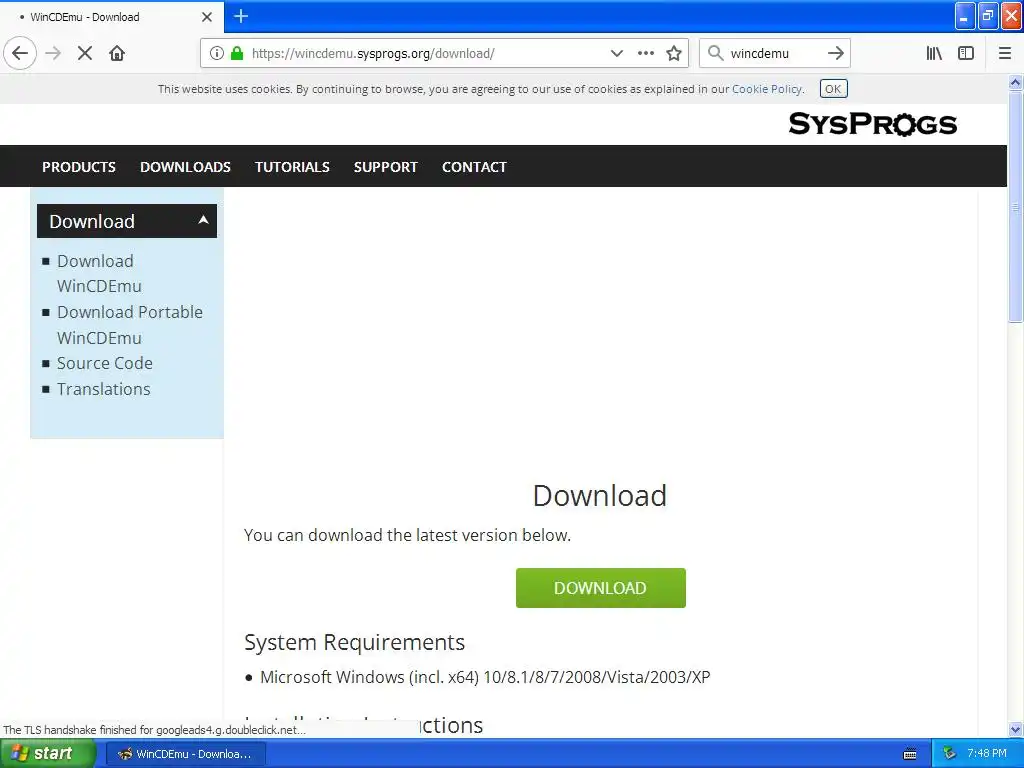
Task: Go back one page with the Back arrow
Action: pyautogui.click(x=20, y=53)
